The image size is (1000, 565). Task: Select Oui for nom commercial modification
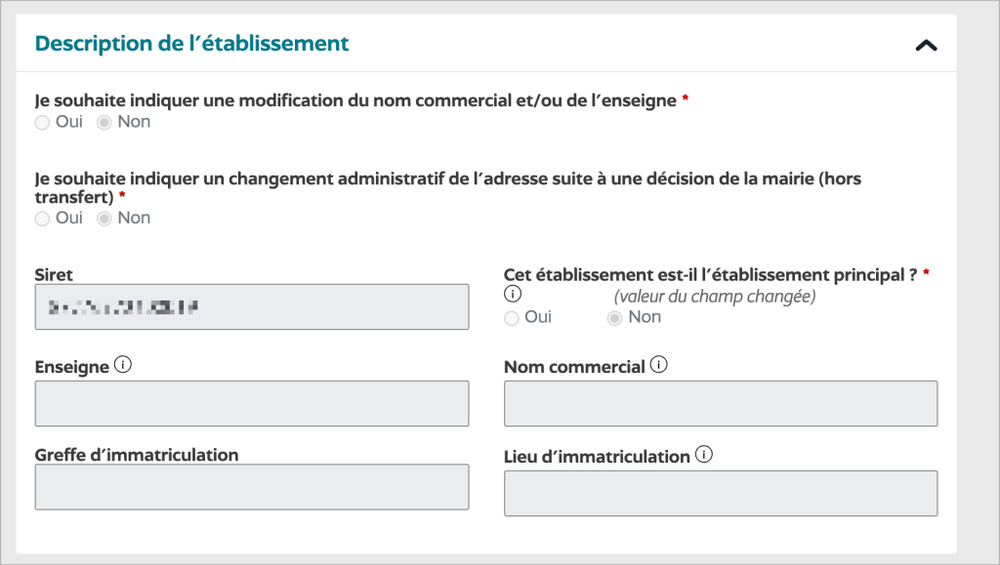[42, 122]
